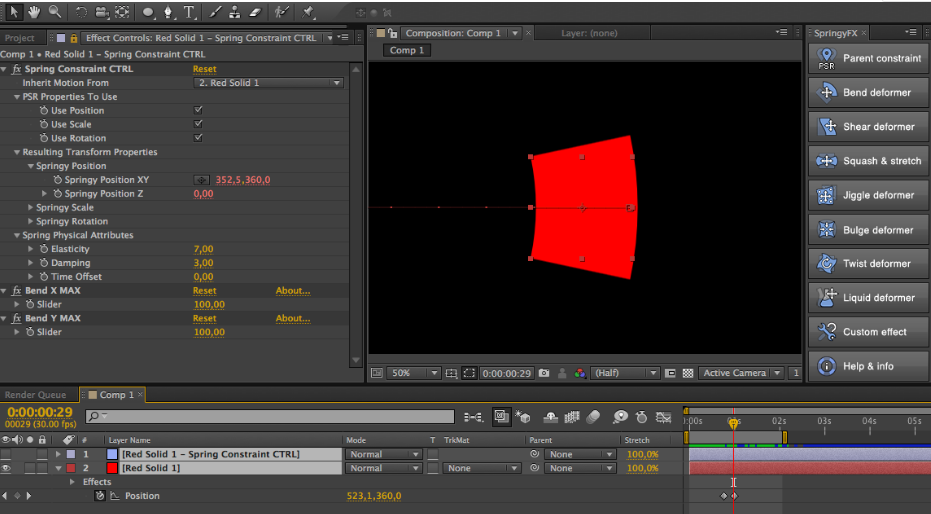
Task: Open the Active Camera view dropdown
Action: pyautogui.click(x=741, y=373)
